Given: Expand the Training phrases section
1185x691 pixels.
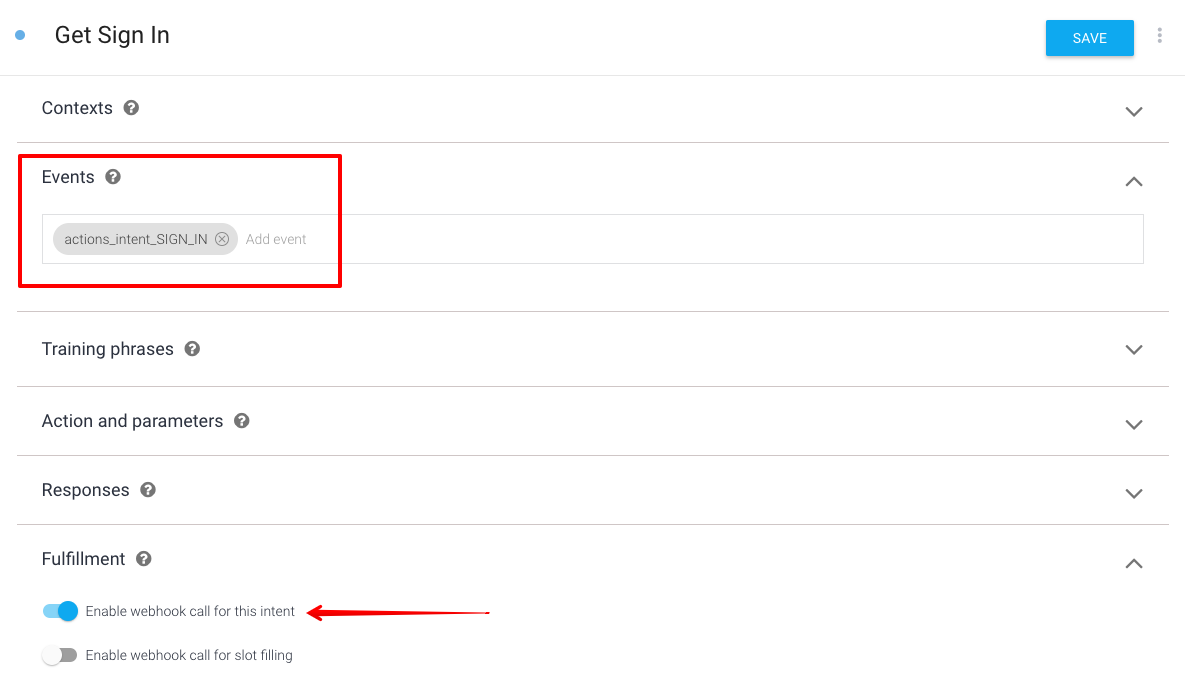Looking at the screenshot, I should click(1134, 349).
